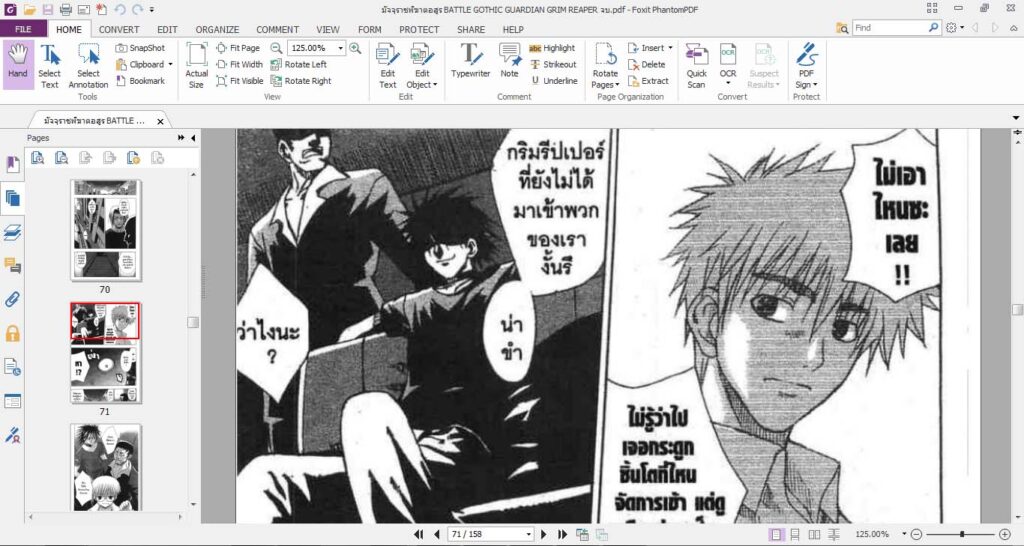Click the zoom in magnifier in ribbon
Image resolution: width=1024 pixels, height=546 pixels.
(x=355, y=48)
